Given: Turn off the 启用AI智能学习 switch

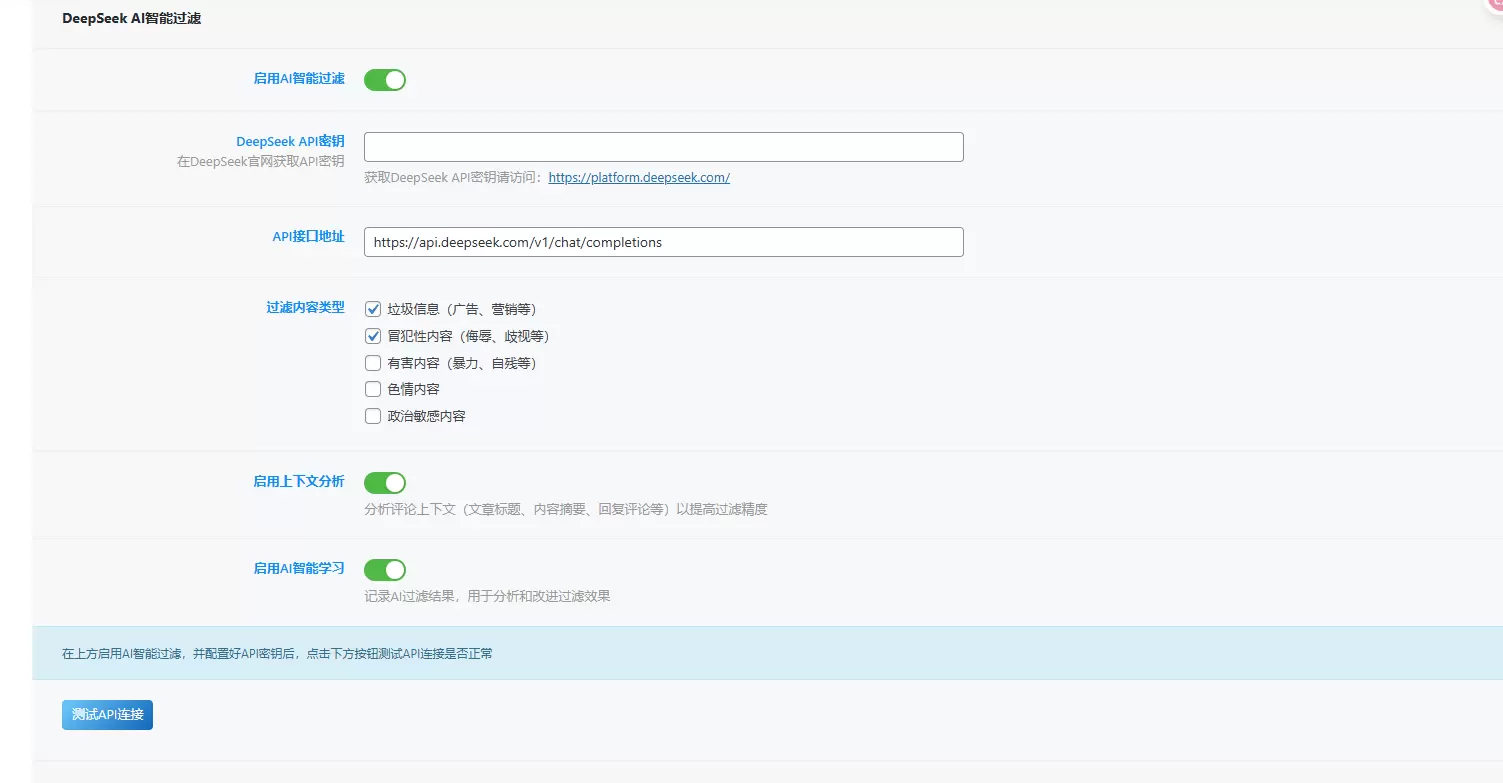Looking at the screenshot, I should point(385,570).
